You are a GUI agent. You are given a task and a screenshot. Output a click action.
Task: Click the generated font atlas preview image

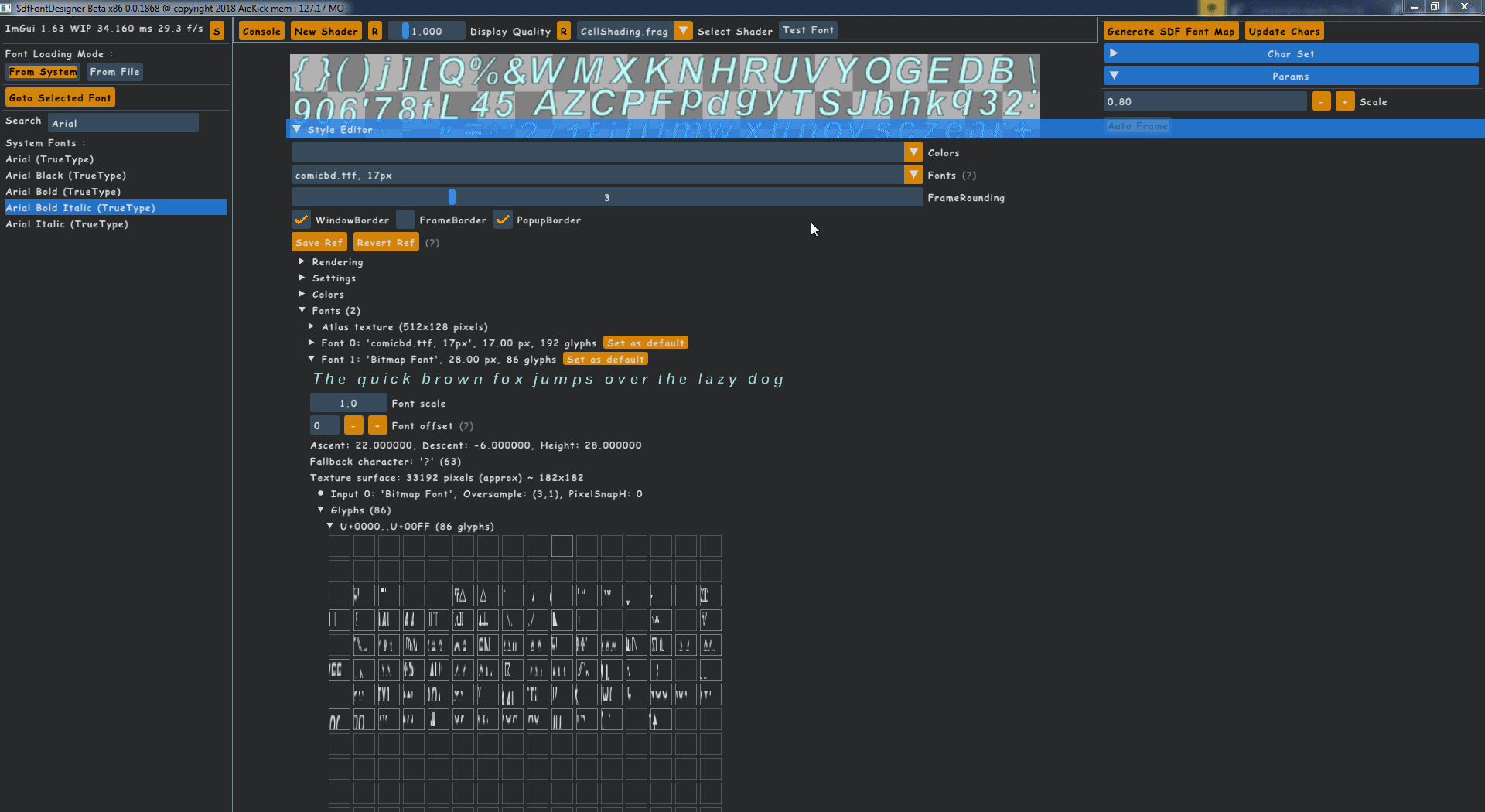click(x=664, y=87)
